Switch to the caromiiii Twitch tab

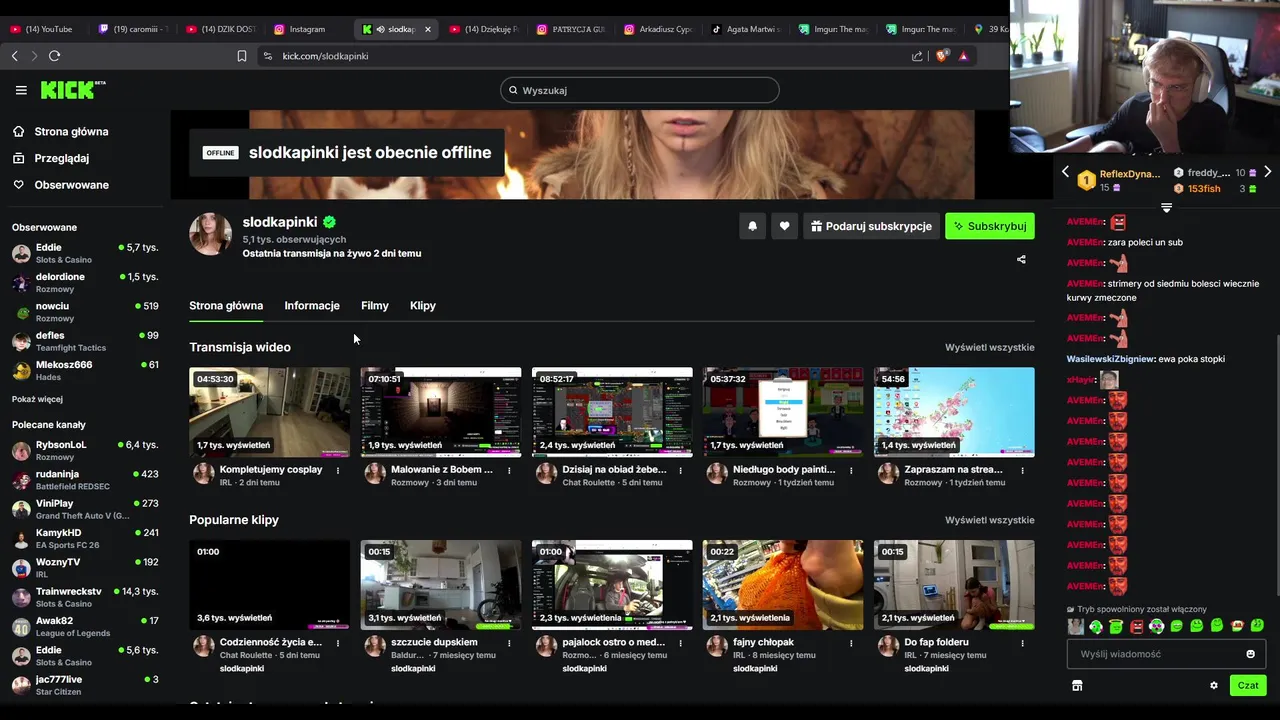pyautogui.click(x=134, y=29)
